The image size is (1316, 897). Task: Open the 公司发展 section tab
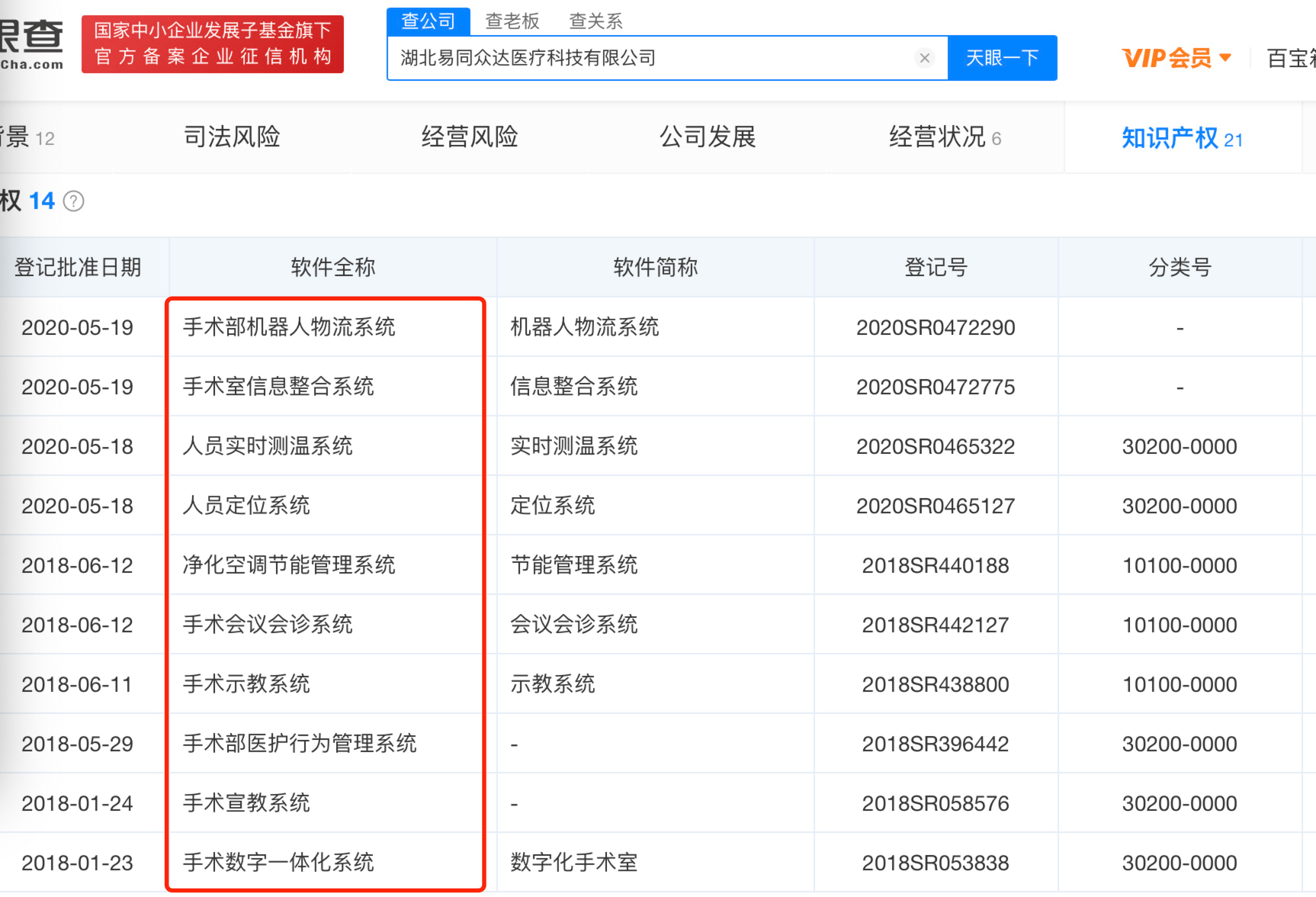(708, 137)
